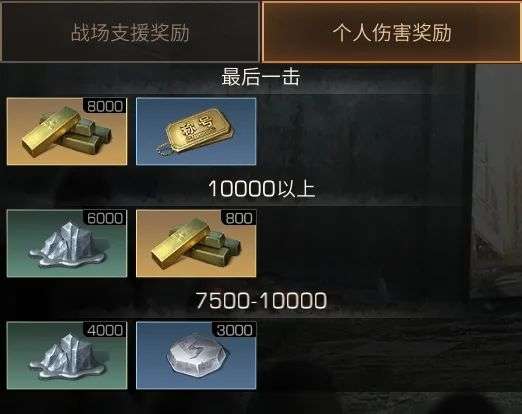Tap the bead chain on the dog tag
This screenshot has width=522, height=414.
[166, 149]
